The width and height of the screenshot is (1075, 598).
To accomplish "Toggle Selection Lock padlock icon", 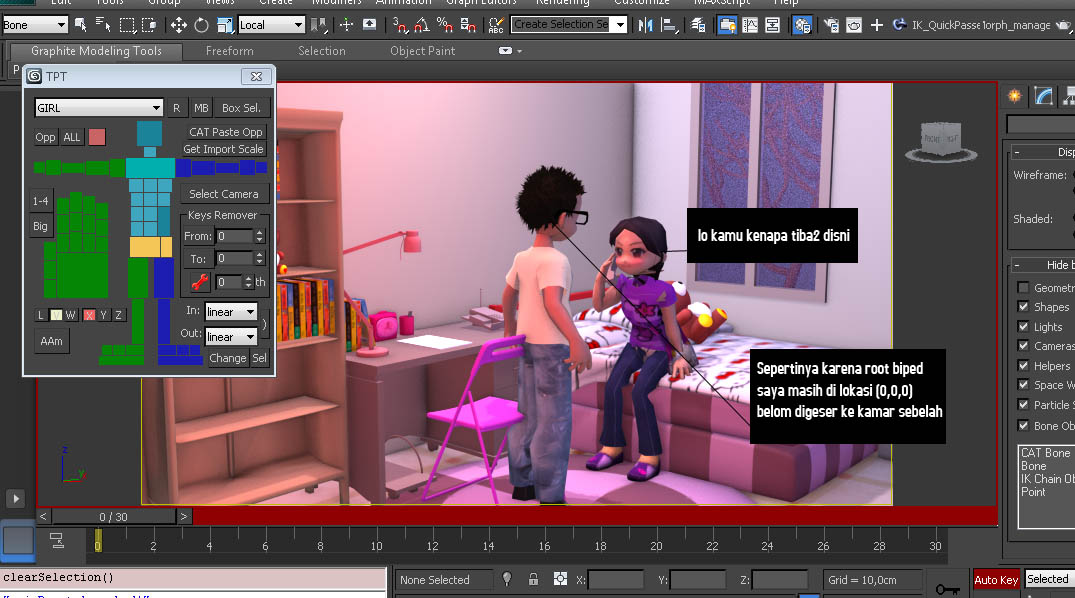I will pyautogui.click(x=533, y=579).
